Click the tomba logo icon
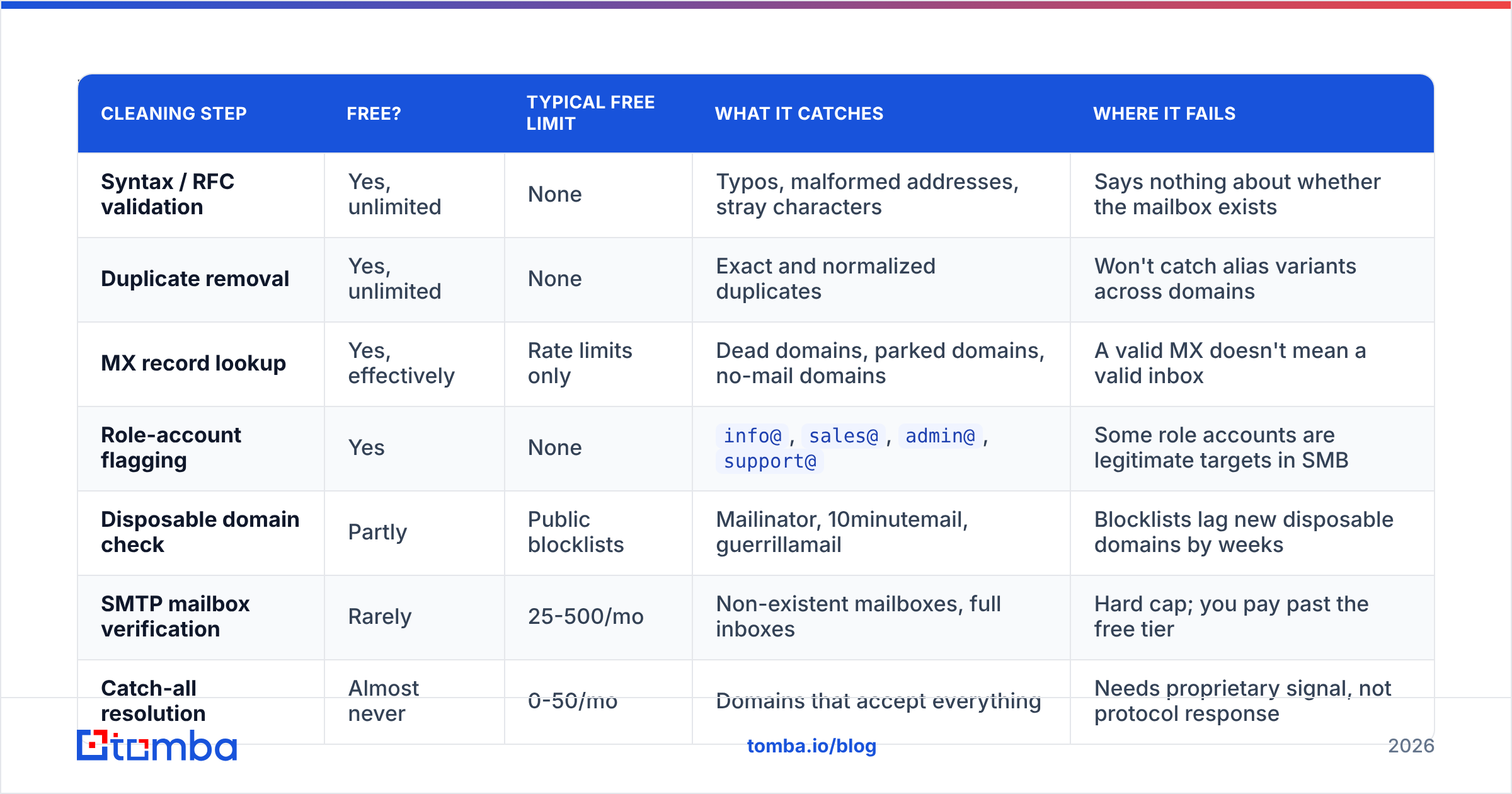Screen dimensions: 1512x794 click(x=93, y=745)
